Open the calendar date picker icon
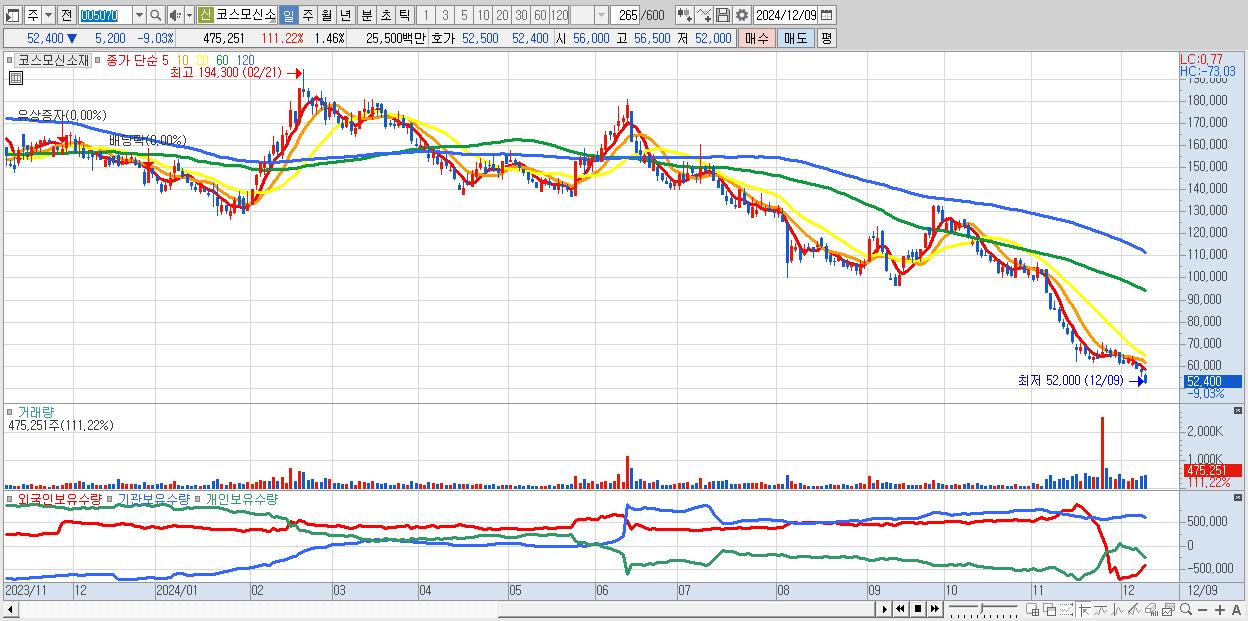Image resolution: width=1248 pixels, height=621 pixels. 826,15
